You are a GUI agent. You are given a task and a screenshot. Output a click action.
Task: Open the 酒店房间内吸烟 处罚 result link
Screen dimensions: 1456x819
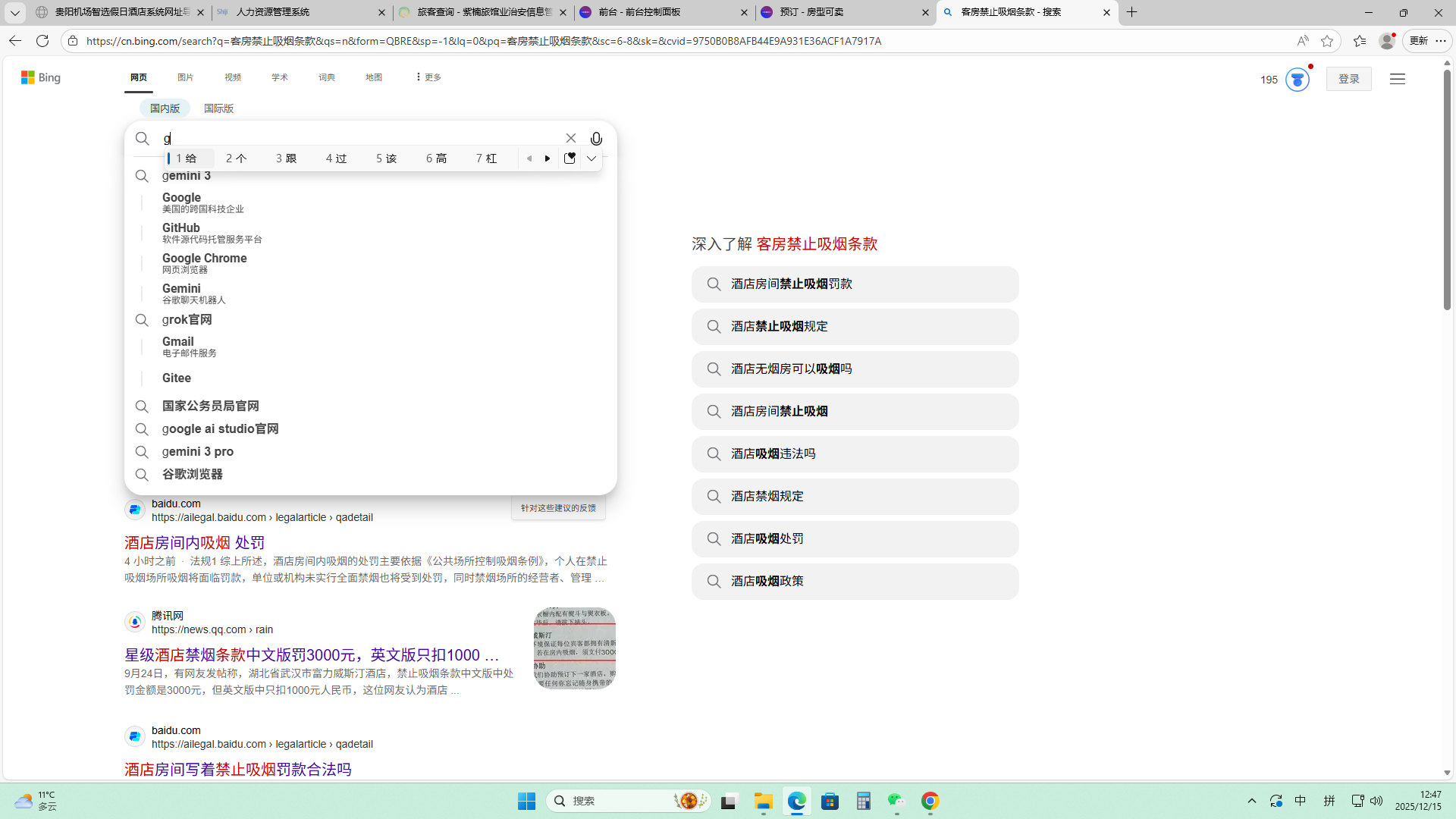point(194,542)
